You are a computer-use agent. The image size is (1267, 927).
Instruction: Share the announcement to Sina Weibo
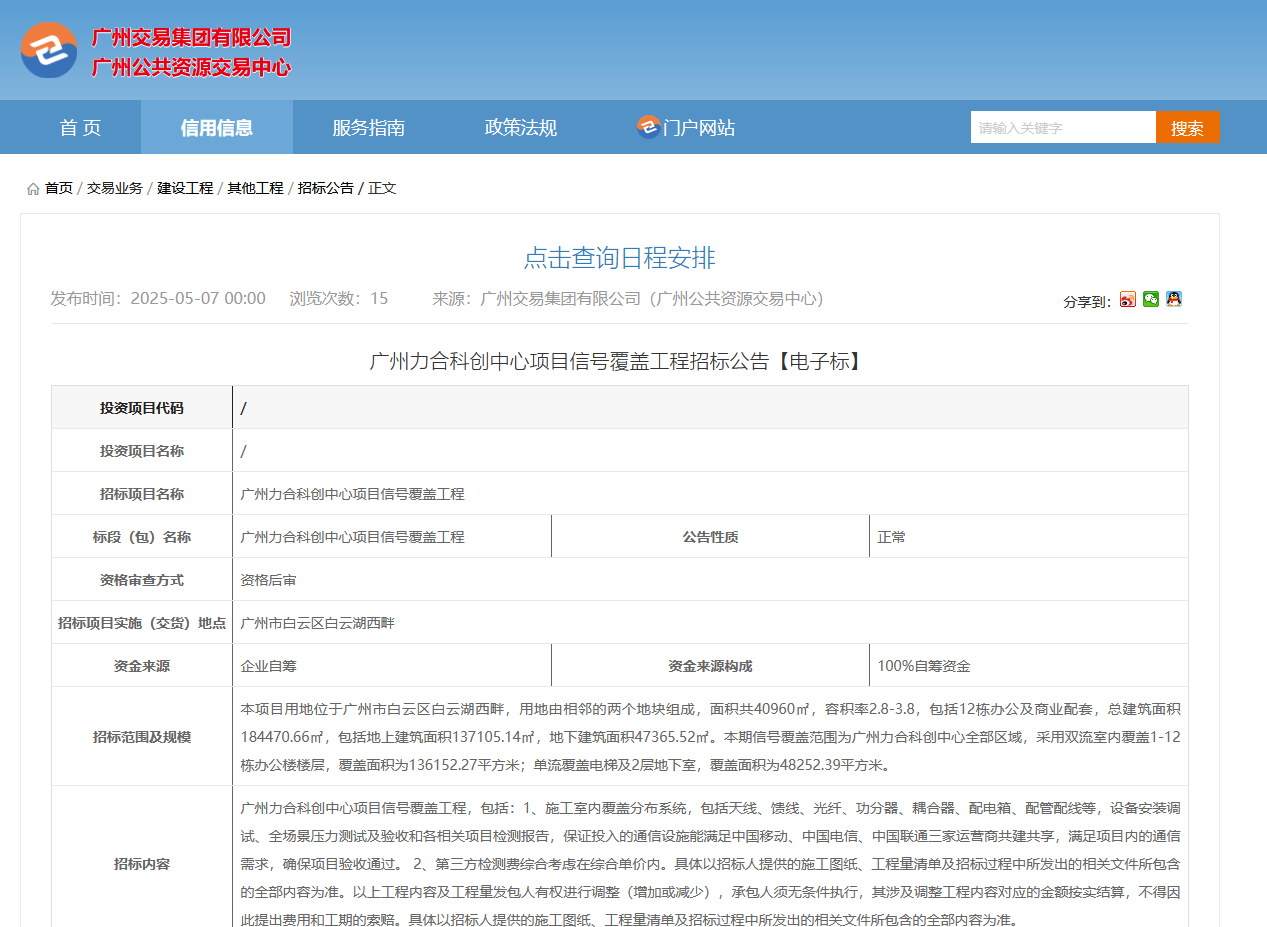click(x=1127, y=299)
